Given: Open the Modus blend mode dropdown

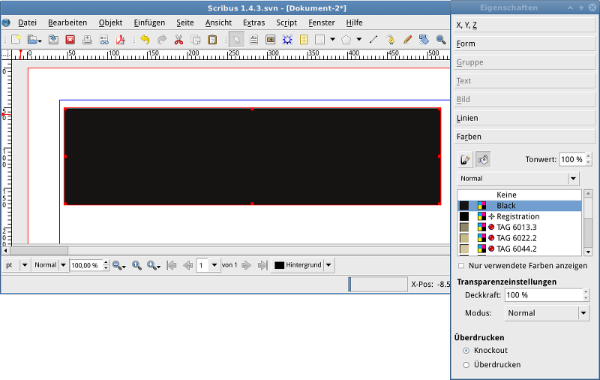Looking at the screenshot, I should coord(547,313).
